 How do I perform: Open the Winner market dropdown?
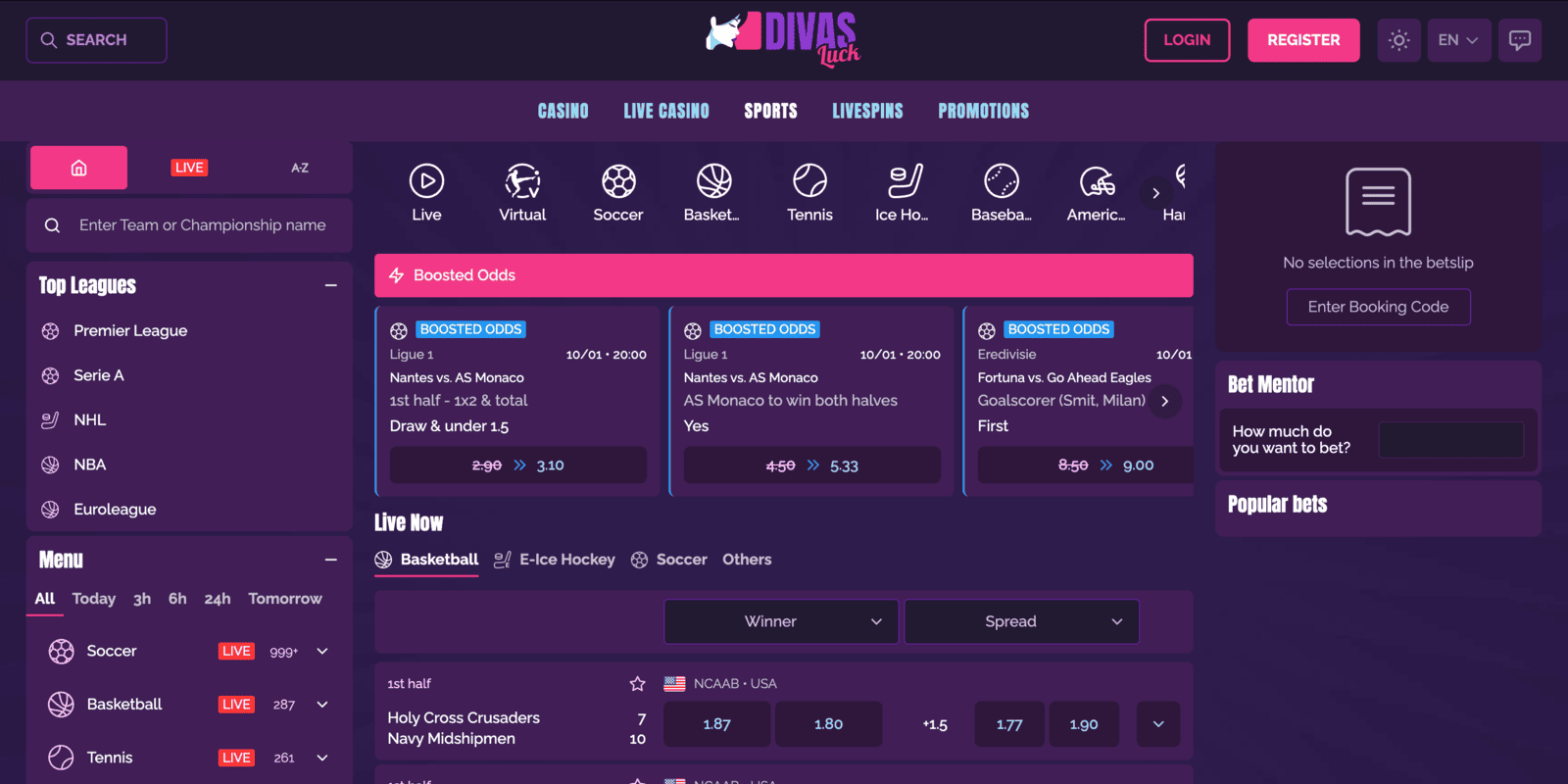point(781,621)
